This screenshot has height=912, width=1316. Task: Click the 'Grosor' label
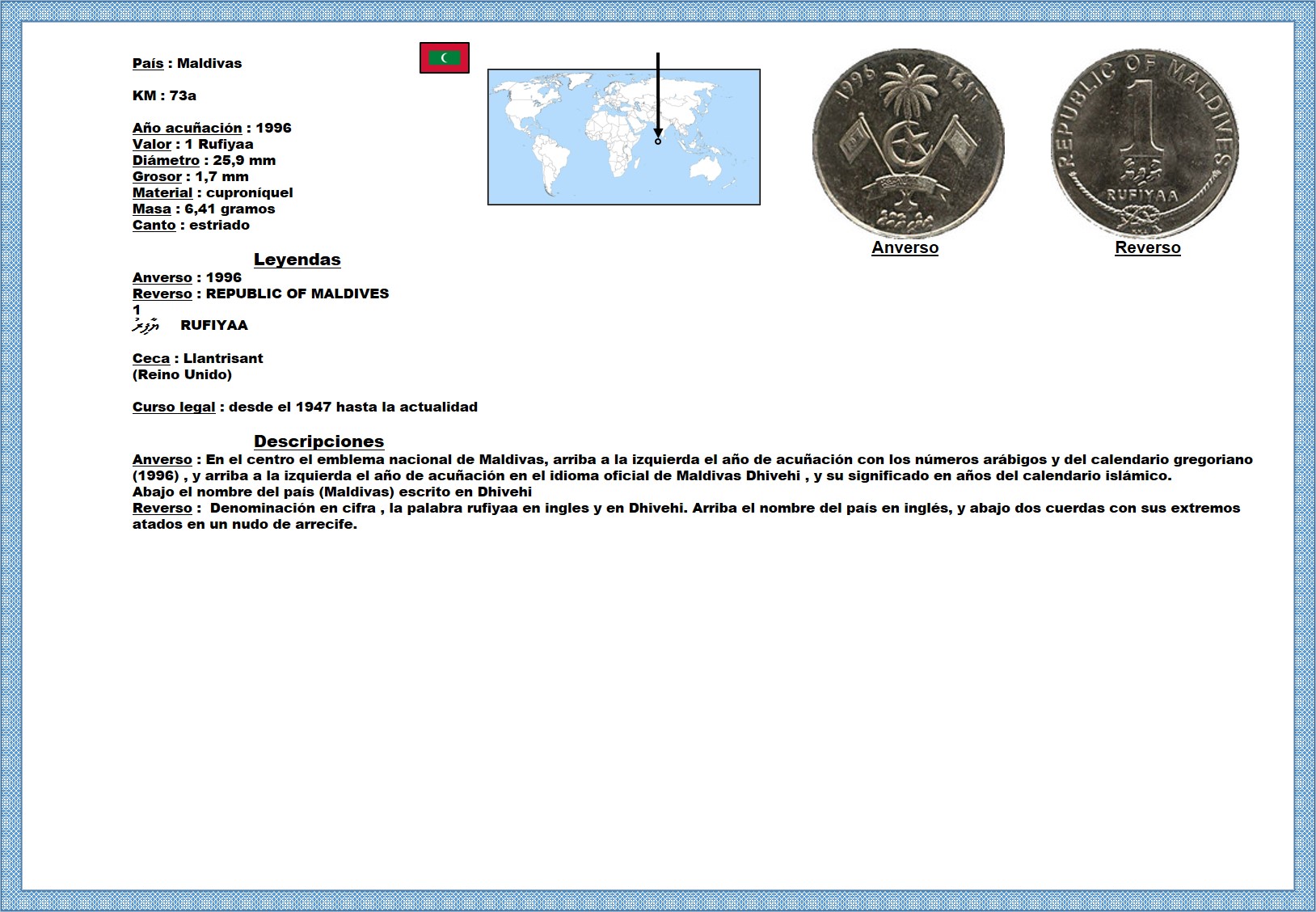tap(157, 176)
